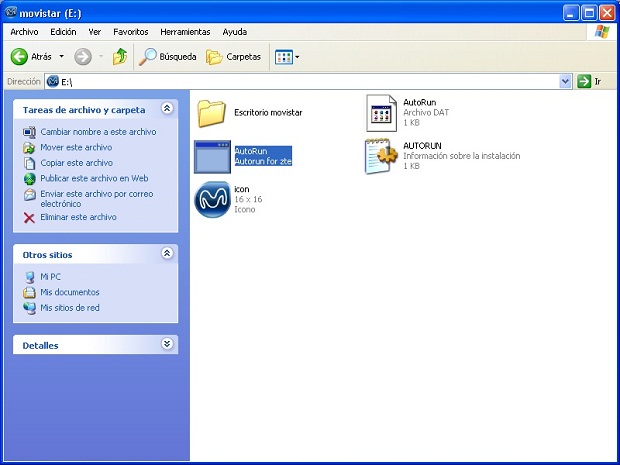Click the 'Archivo DAT' file type text
Screen dimensions: 620x465
pos(426,113)
